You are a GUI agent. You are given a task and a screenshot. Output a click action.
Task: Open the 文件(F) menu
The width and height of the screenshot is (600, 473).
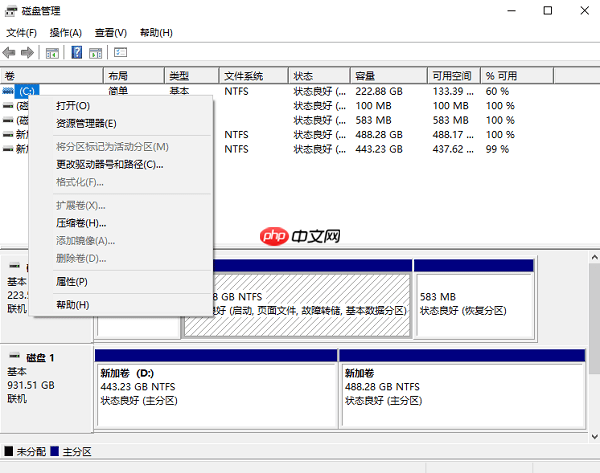21,33
